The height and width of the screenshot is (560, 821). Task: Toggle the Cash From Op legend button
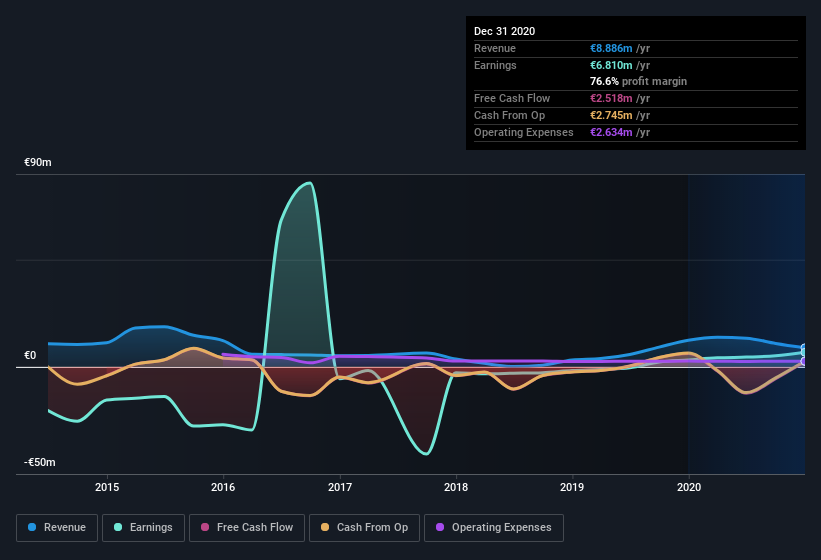click(364, 528)
